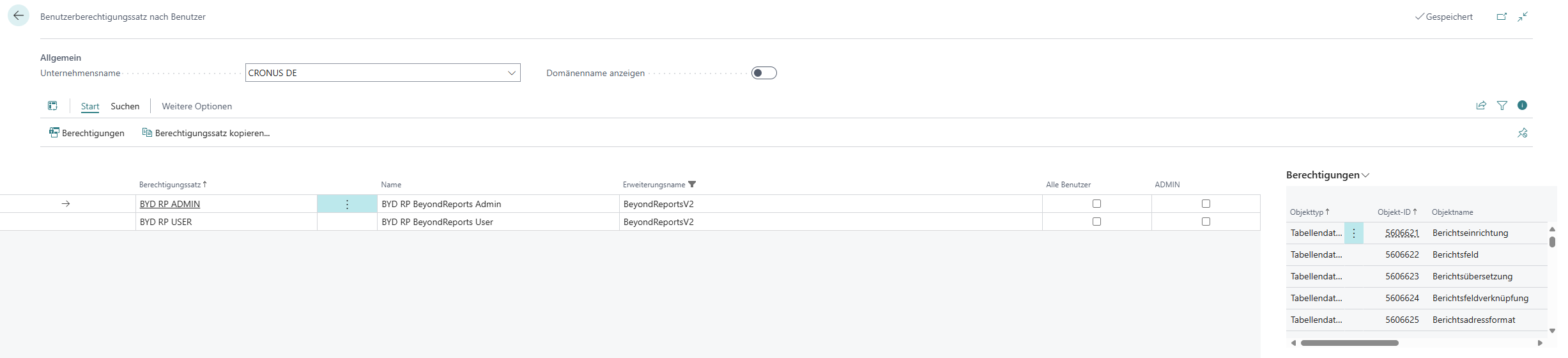Click the FactBox scroll right arrow

pos(1540,343)
